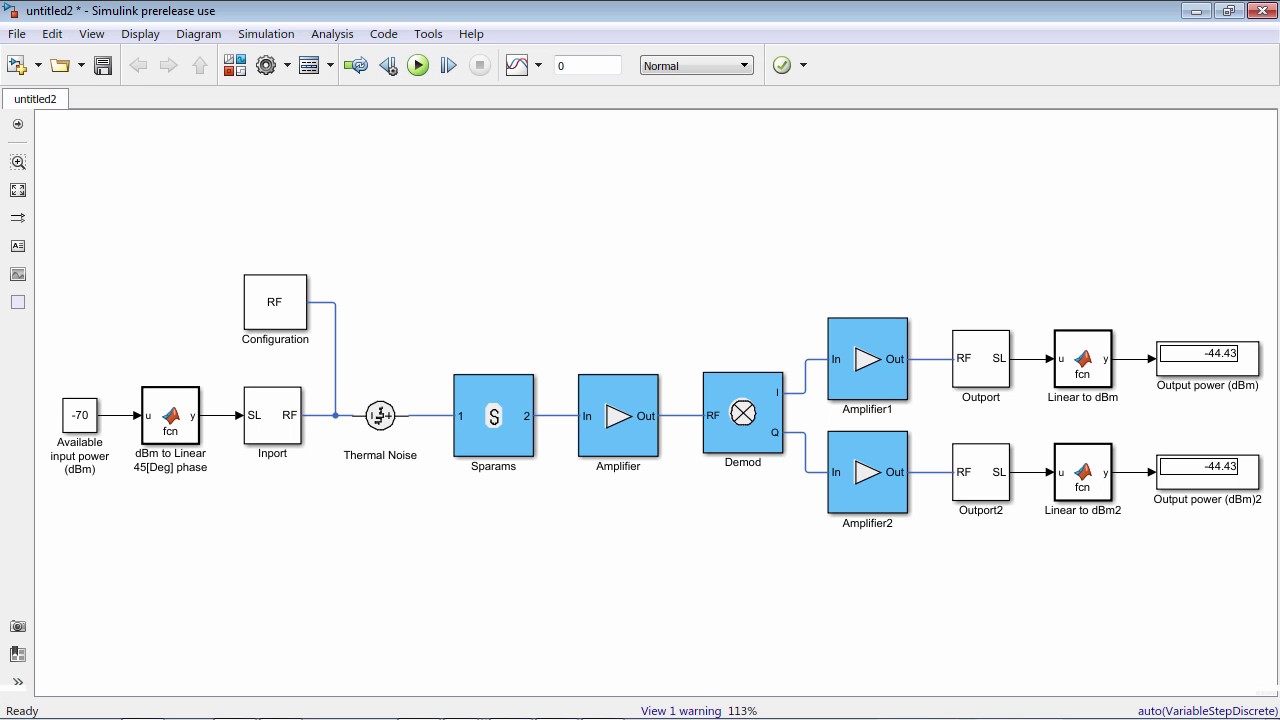Viewport: 1280px width, 720px height.
Task: Click the Model Advisor checkmark icon
Action: pos(782,65)
